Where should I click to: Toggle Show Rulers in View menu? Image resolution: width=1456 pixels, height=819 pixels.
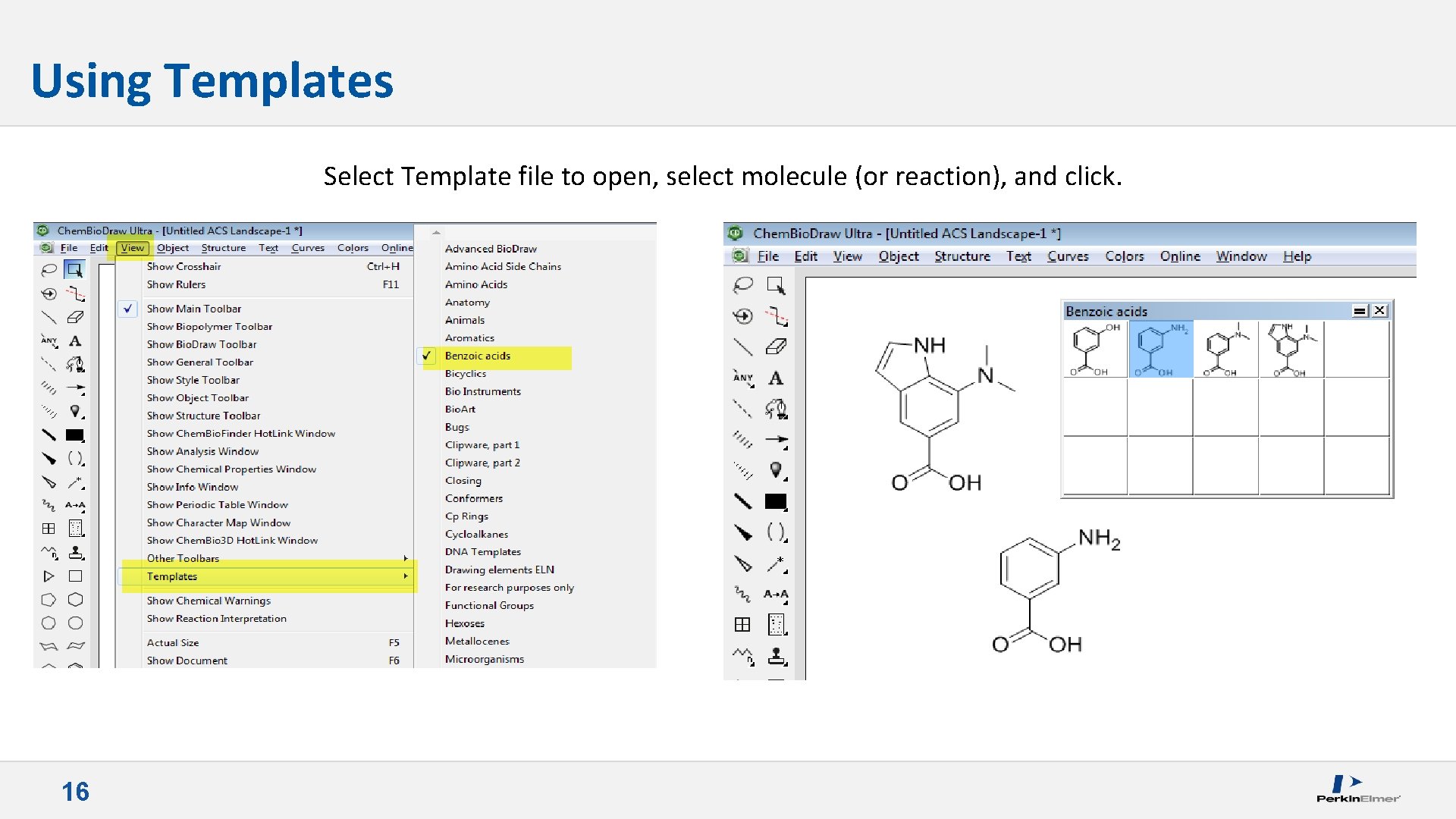265,284
